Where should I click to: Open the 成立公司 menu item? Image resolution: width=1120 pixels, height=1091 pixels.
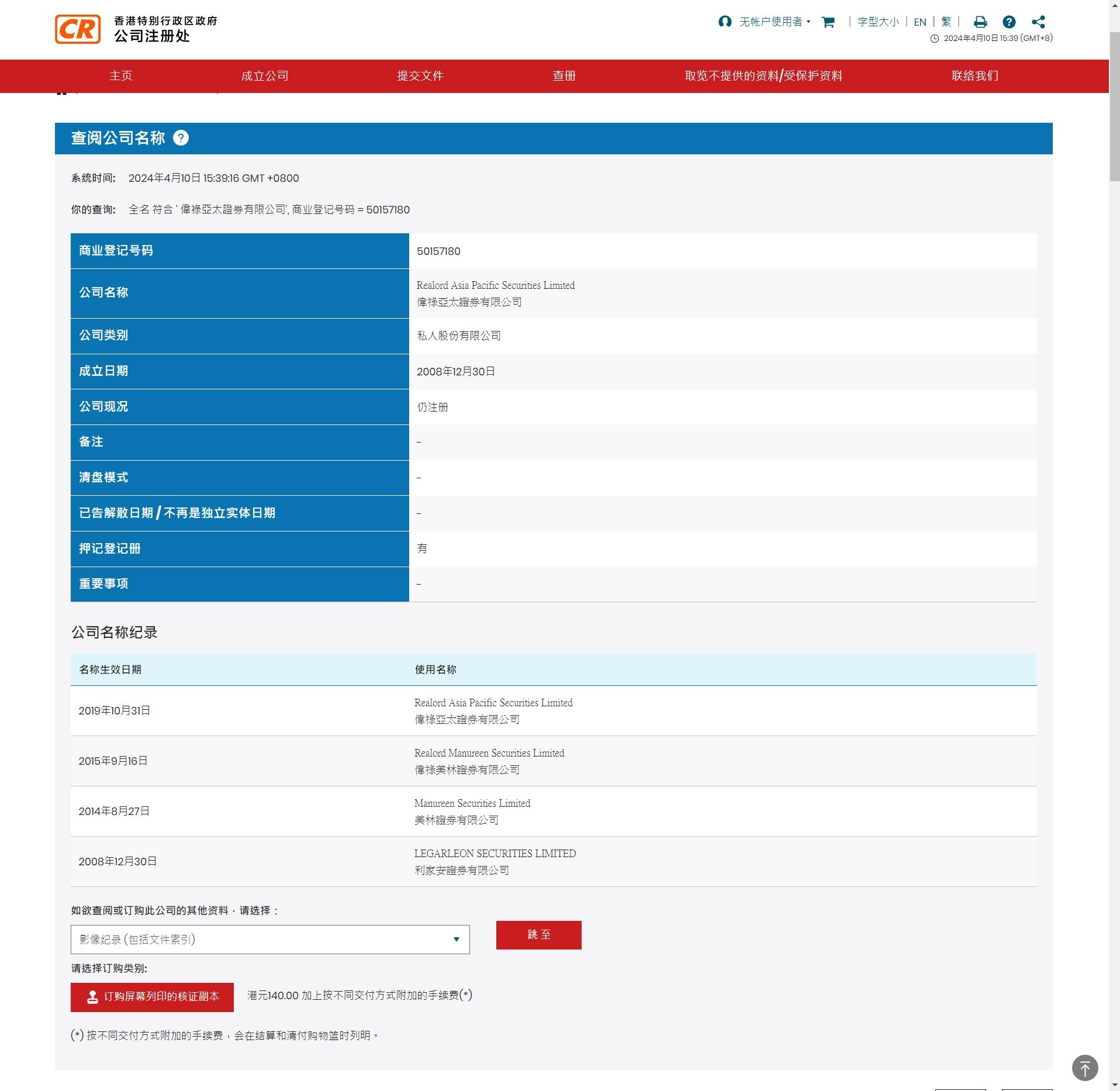coord(265,76)
